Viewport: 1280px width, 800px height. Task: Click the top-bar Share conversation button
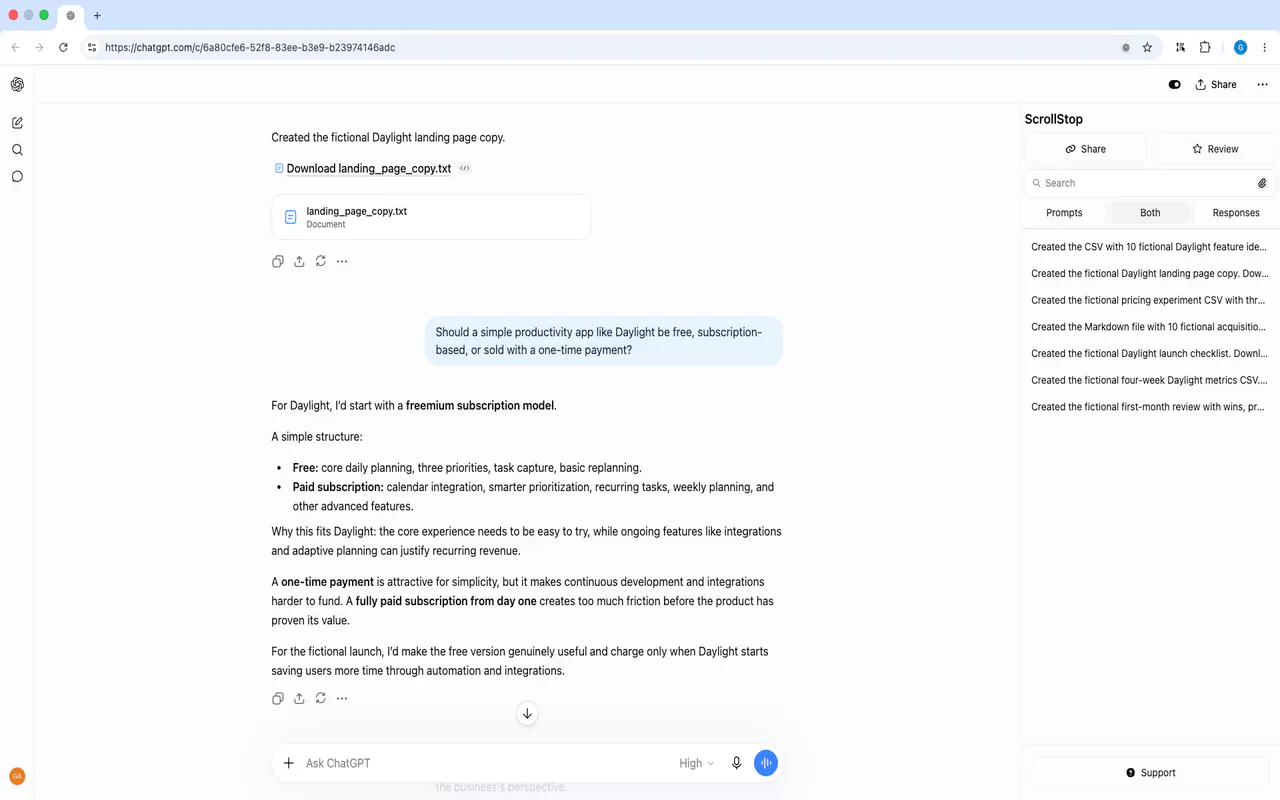pyautogui.click(x=1216, y=85)
